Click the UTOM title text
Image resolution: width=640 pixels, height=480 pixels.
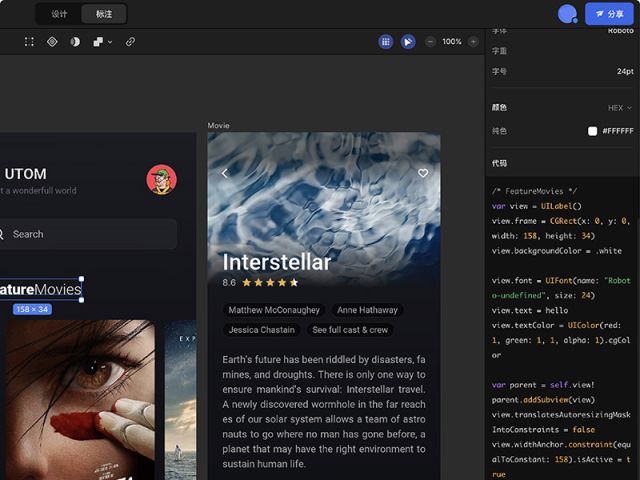click(25, 174)
